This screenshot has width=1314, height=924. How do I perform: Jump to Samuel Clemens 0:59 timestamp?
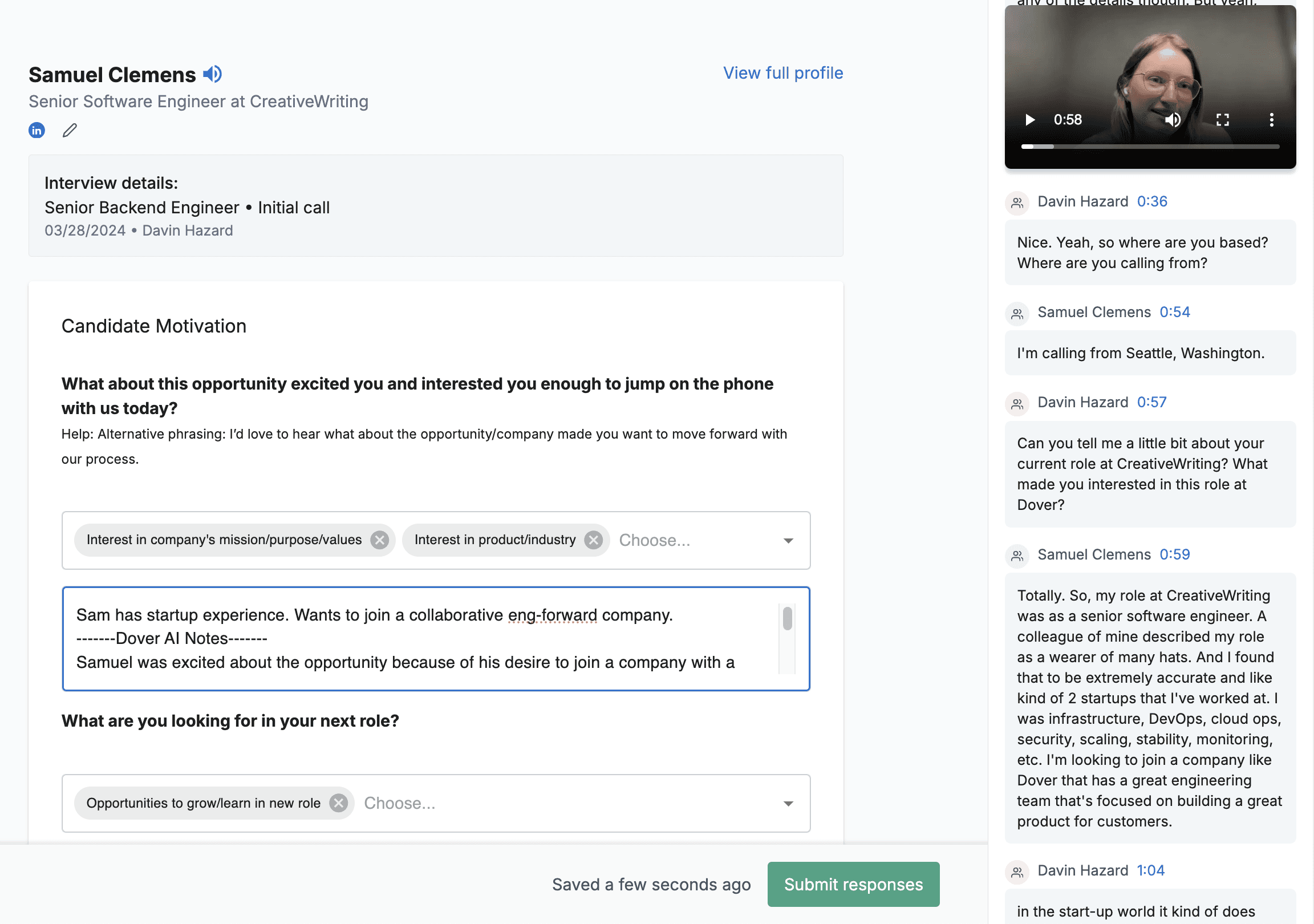point(1174,554)
